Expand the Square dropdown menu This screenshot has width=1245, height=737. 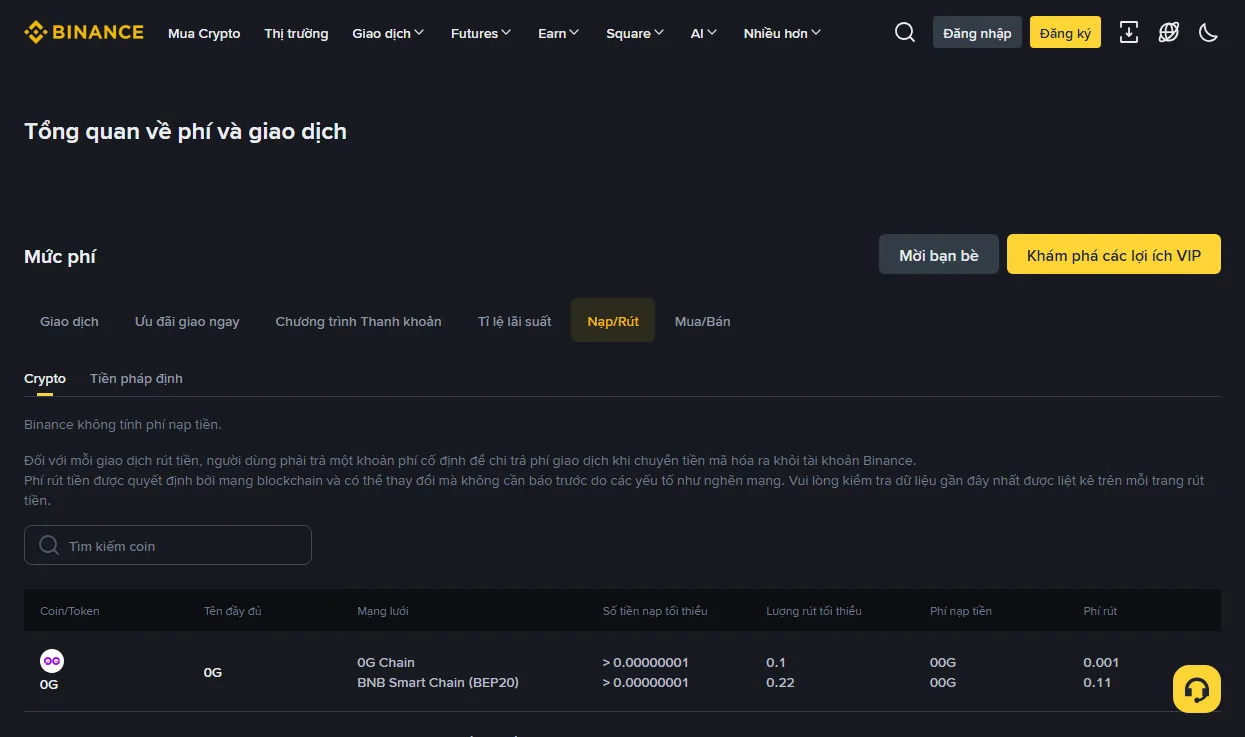635,33
